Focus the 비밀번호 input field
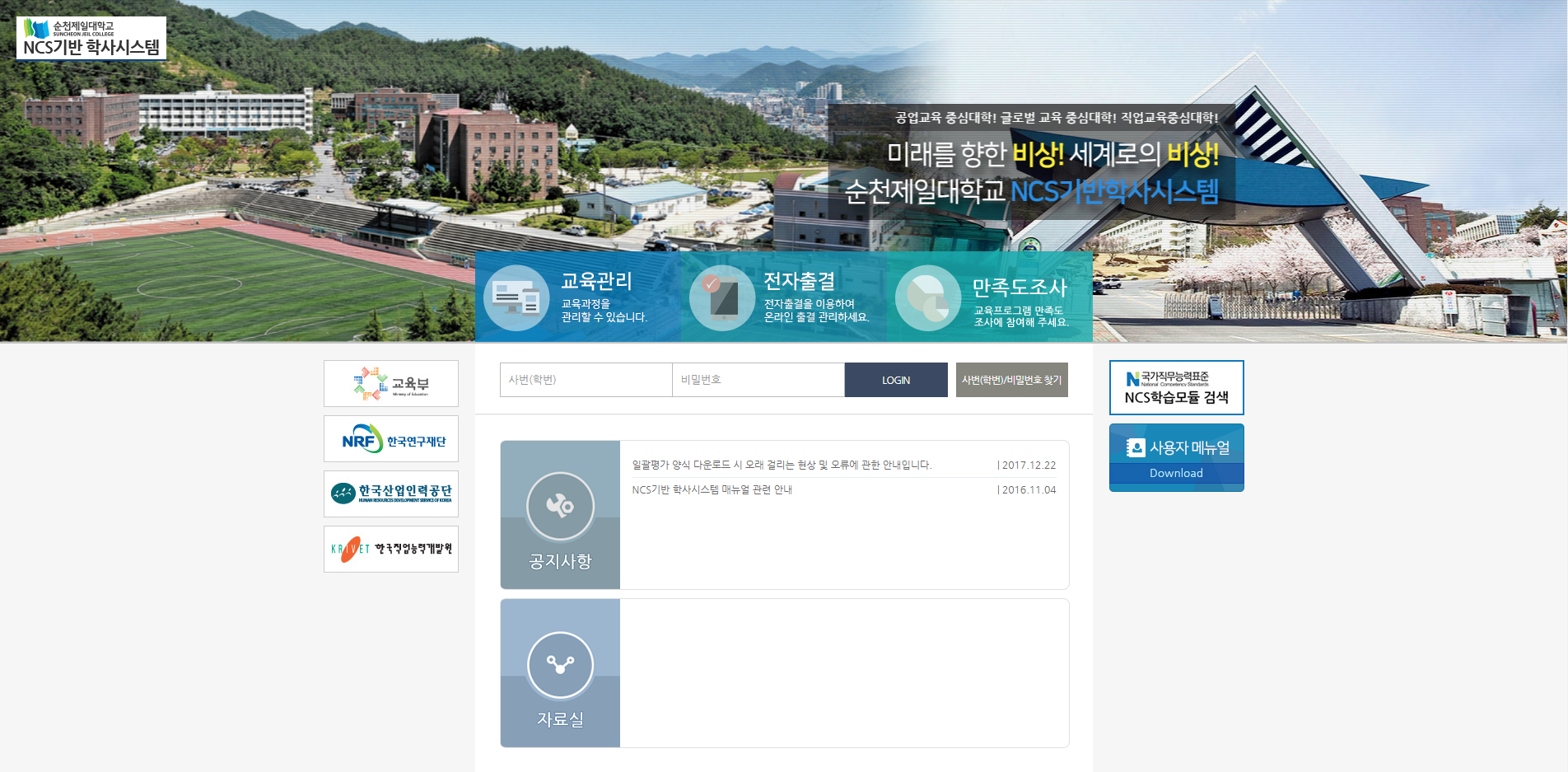 pos(758,380)
